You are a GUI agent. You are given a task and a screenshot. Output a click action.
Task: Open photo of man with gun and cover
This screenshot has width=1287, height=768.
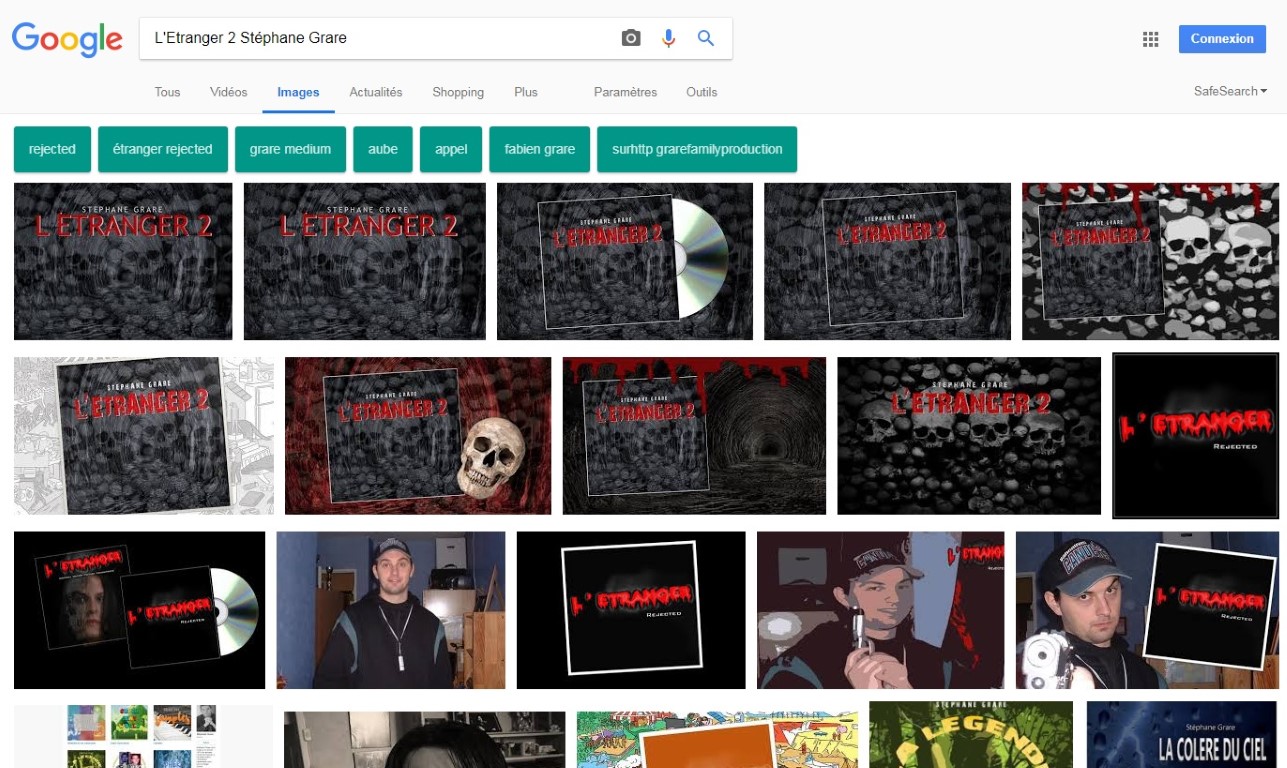(x=1147, y=610)
